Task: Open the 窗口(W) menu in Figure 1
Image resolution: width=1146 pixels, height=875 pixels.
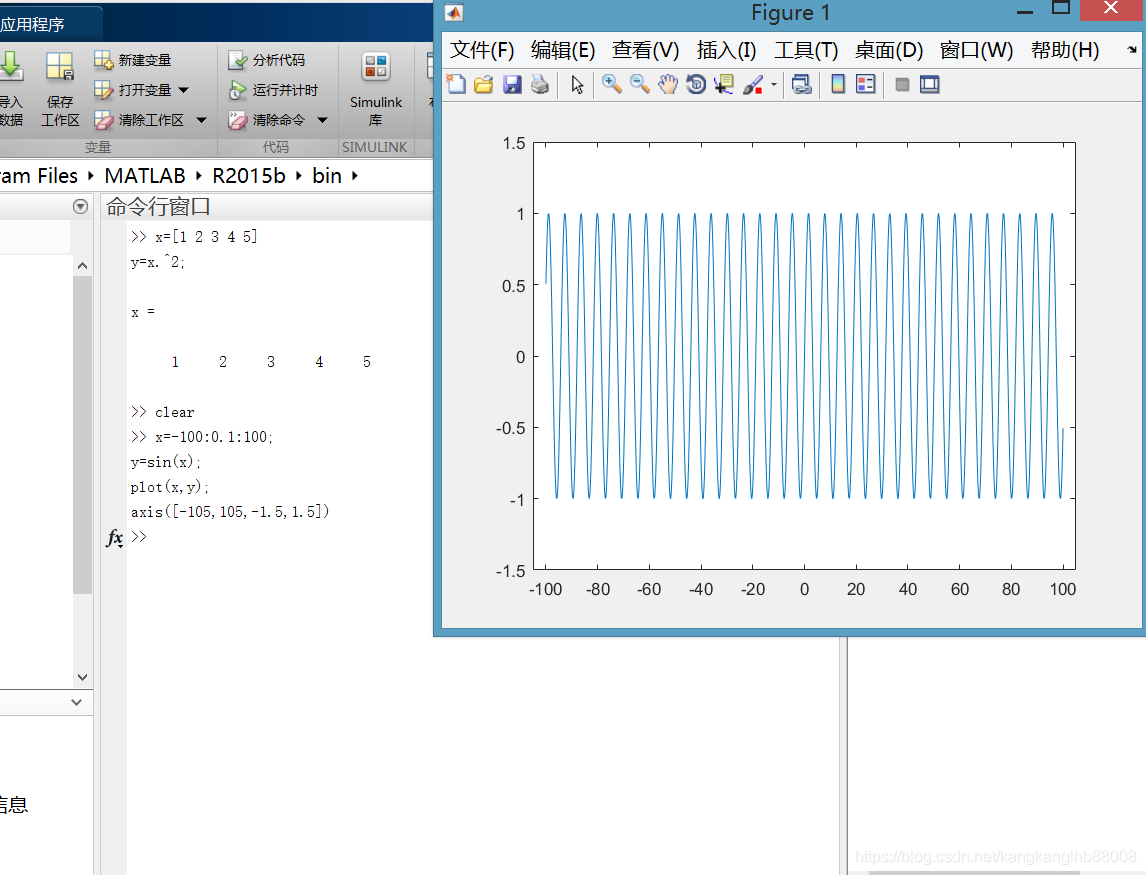Action: 976,50
